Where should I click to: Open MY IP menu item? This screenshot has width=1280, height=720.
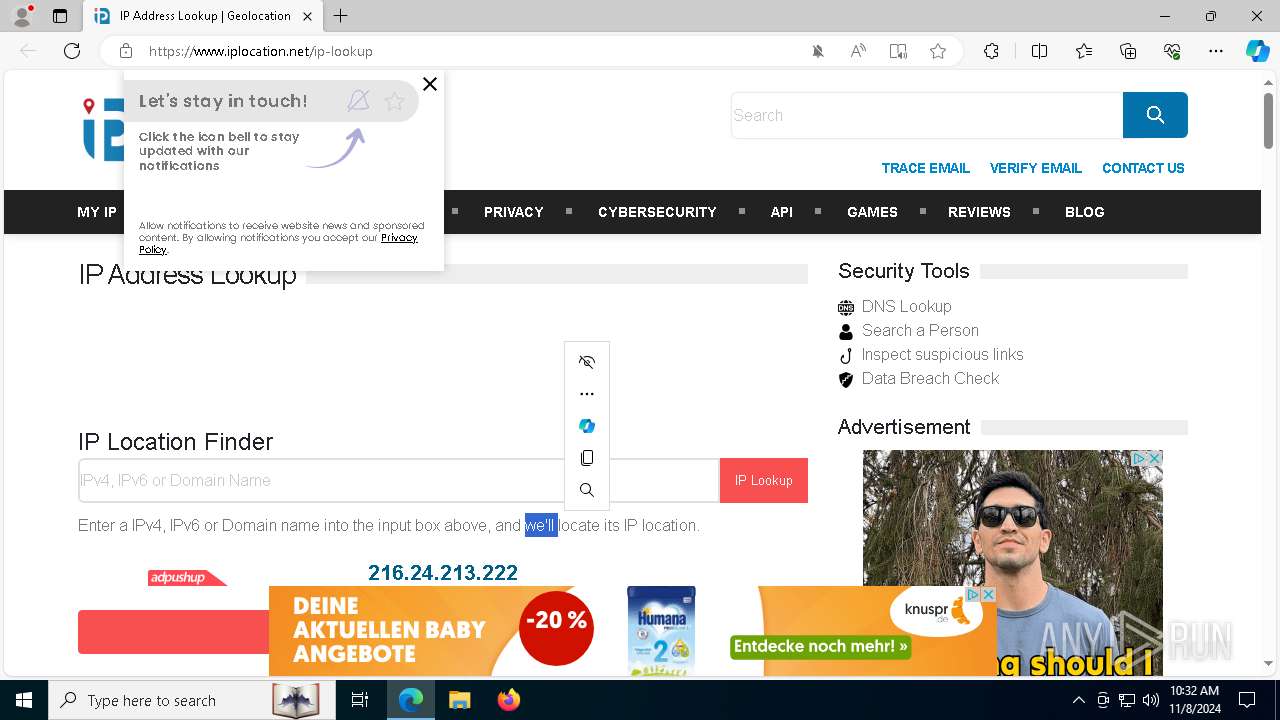[97, 212]
